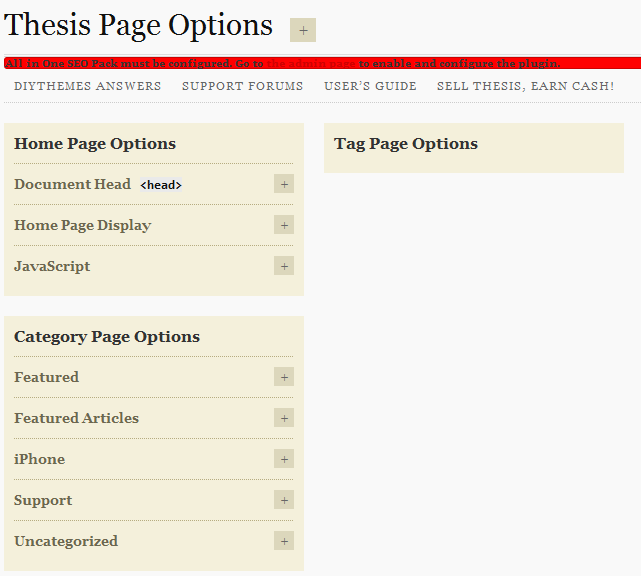The width and height of the screenshot is (641, 576).
Task: Click the iPhone category label
Action: [39, 459]
